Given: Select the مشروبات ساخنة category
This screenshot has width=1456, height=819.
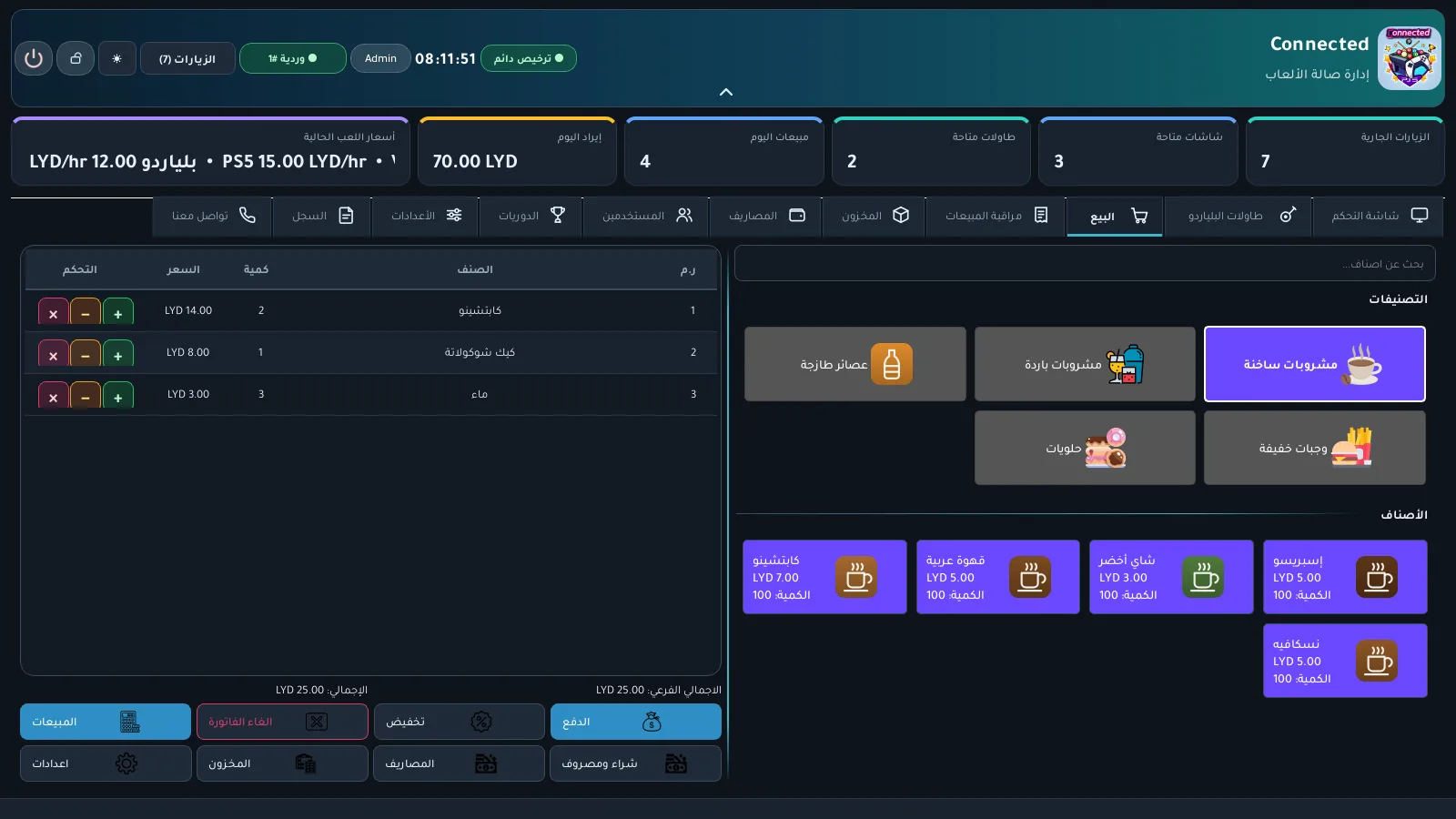Looking at the screenshot, I should (x=1315, y=364).
